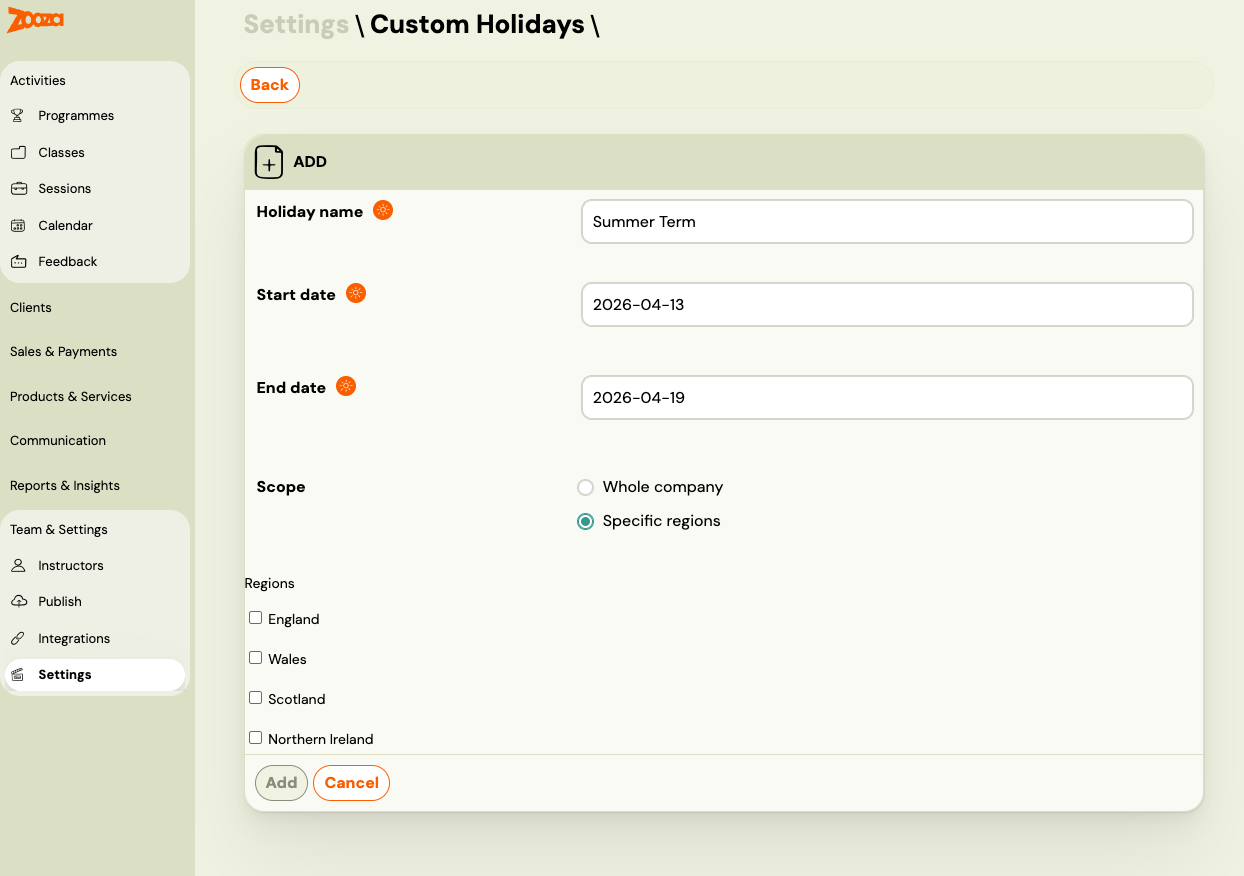Image resolution: width=1244 pixels, height=876 pixels.
Task: Check the England region checkbox
Action: pos(255,617)
